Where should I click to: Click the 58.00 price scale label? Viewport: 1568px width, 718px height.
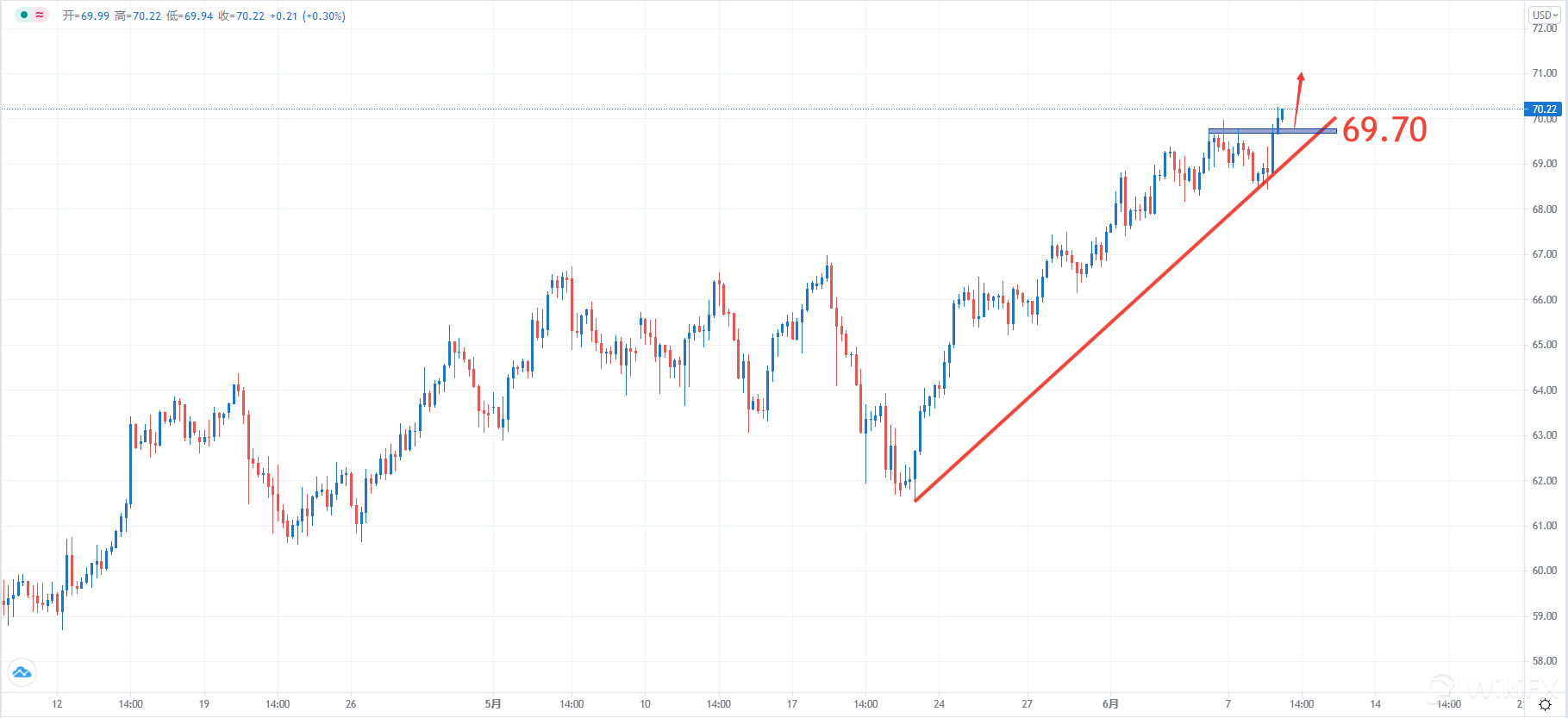point(1544,661)
